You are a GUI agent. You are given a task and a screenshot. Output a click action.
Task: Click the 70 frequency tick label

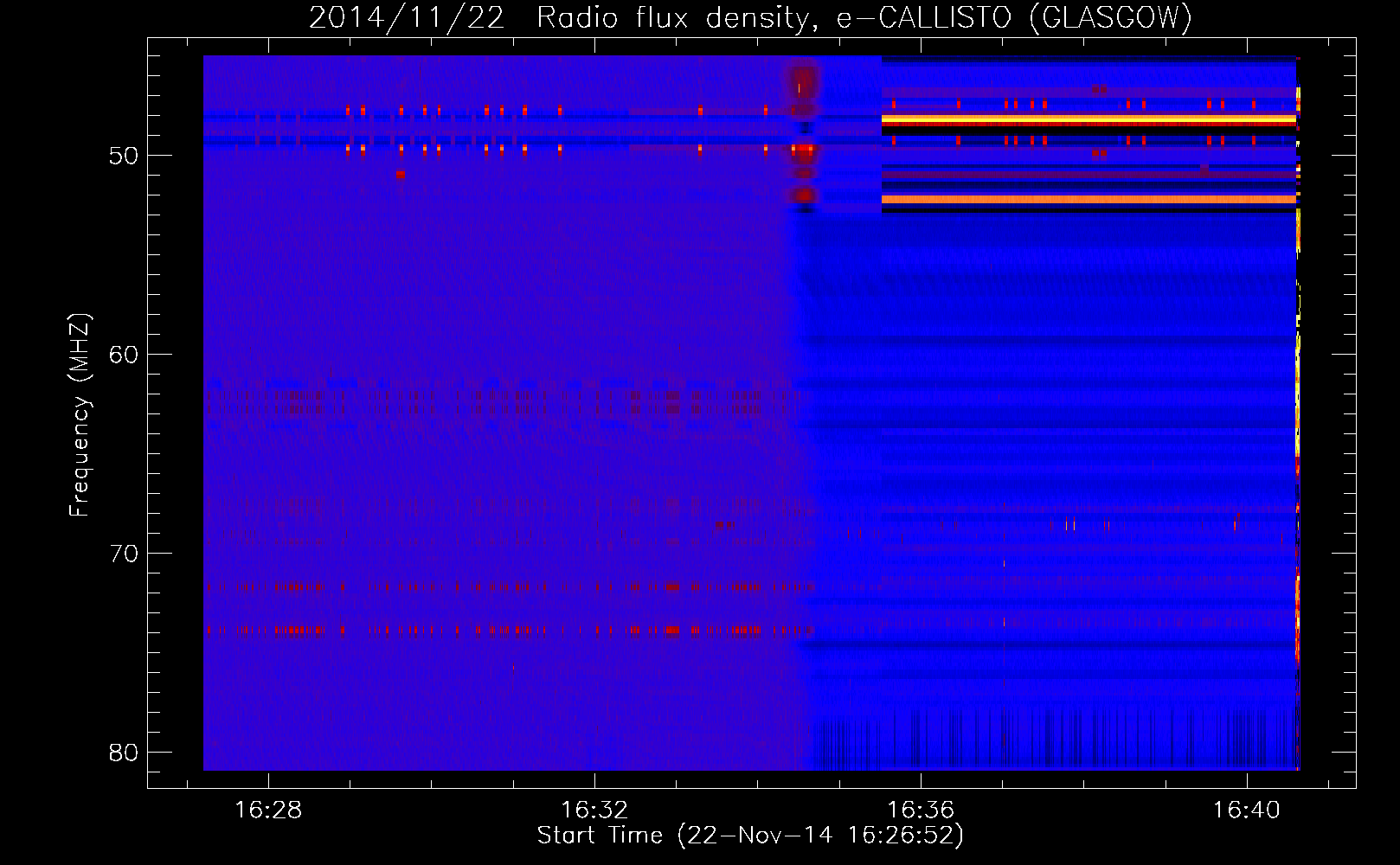tap(124, 554)
